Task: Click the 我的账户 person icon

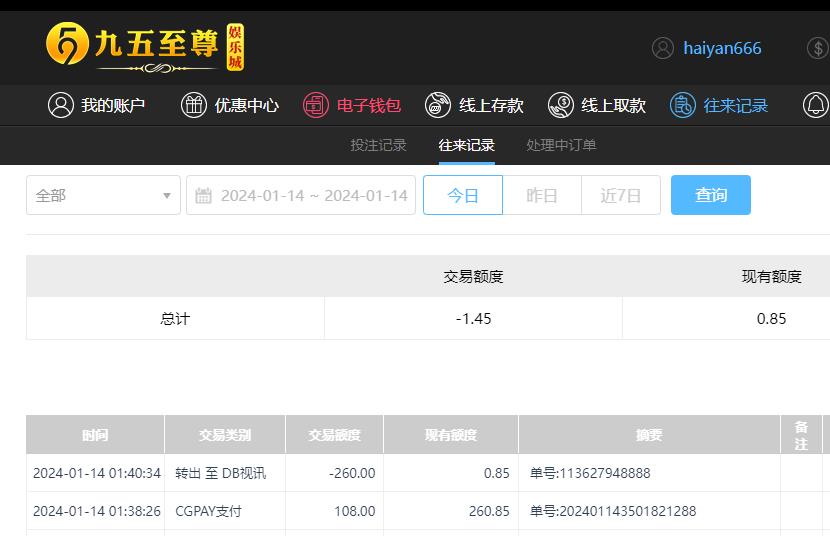Action: [x=61, y=105]
